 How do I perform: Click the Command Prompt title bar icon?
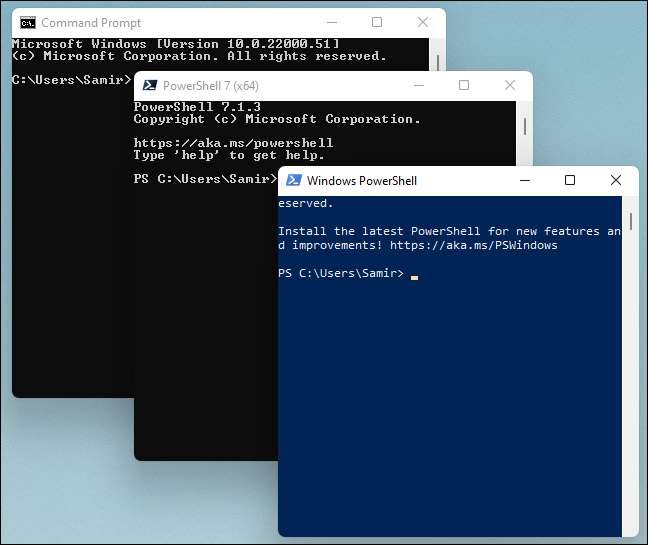(28, 23)
